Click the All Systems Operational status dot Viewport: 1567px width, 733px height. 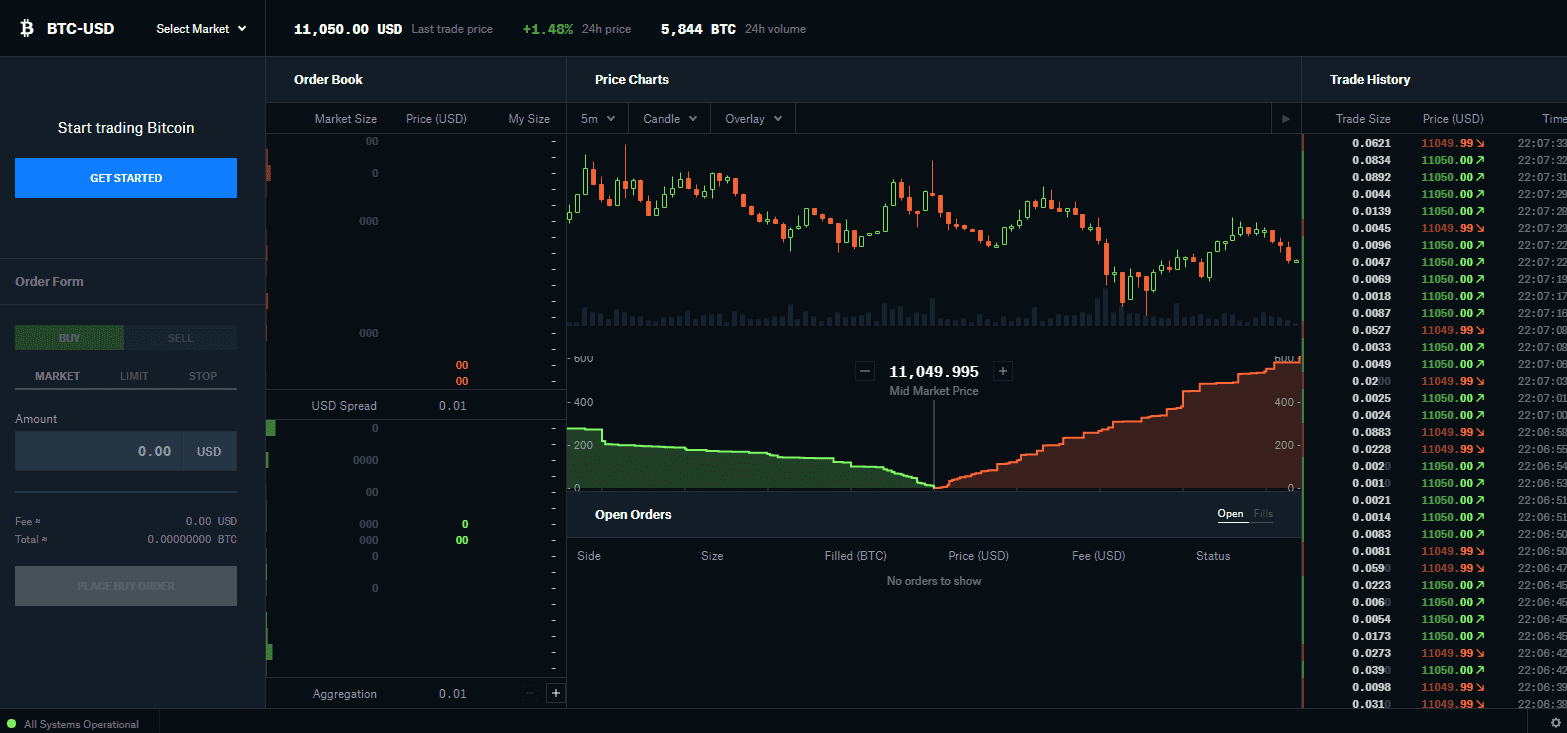click(x=9, y=724)
